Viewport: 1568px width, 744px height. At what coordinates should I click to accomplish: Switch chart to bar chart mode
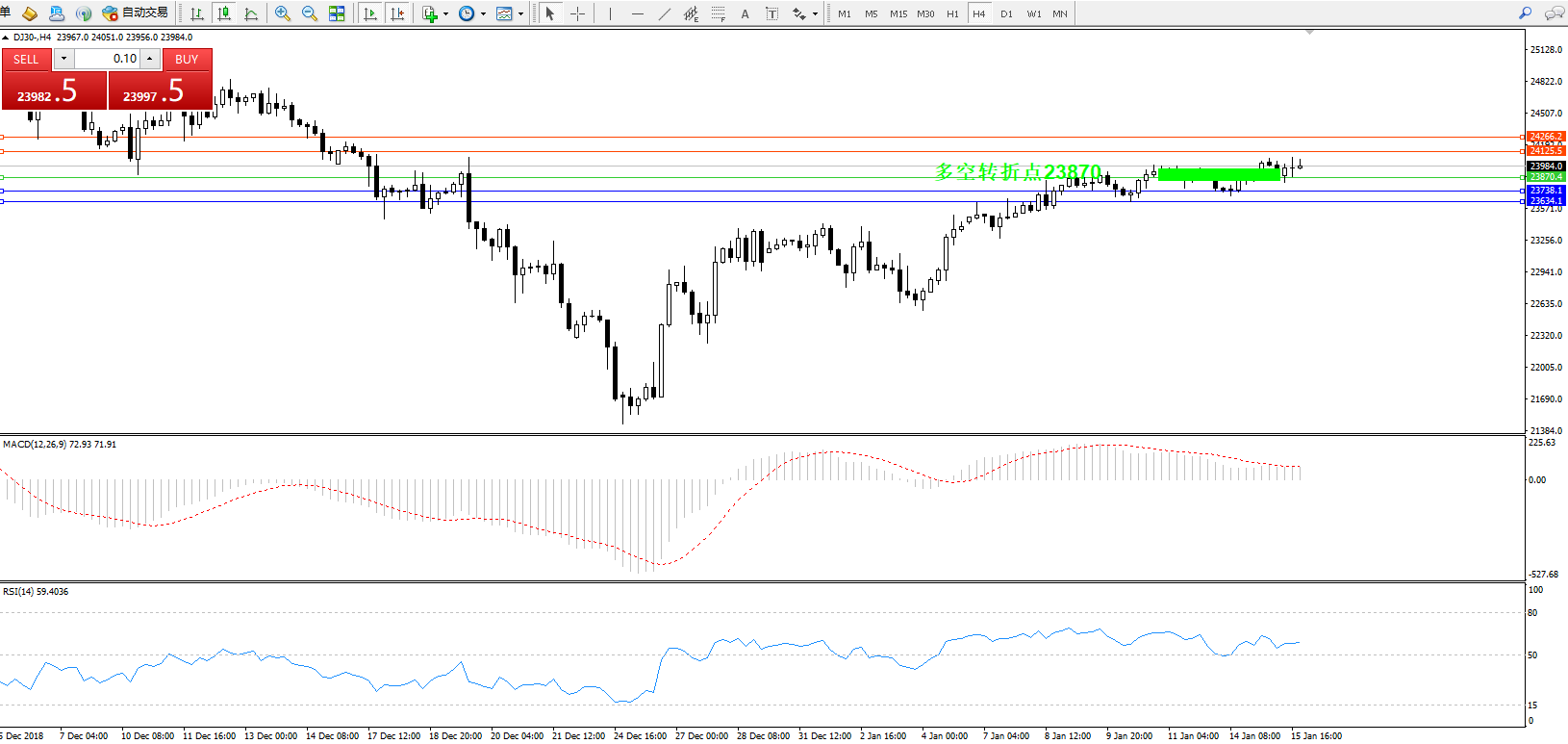tap(197, 13)
